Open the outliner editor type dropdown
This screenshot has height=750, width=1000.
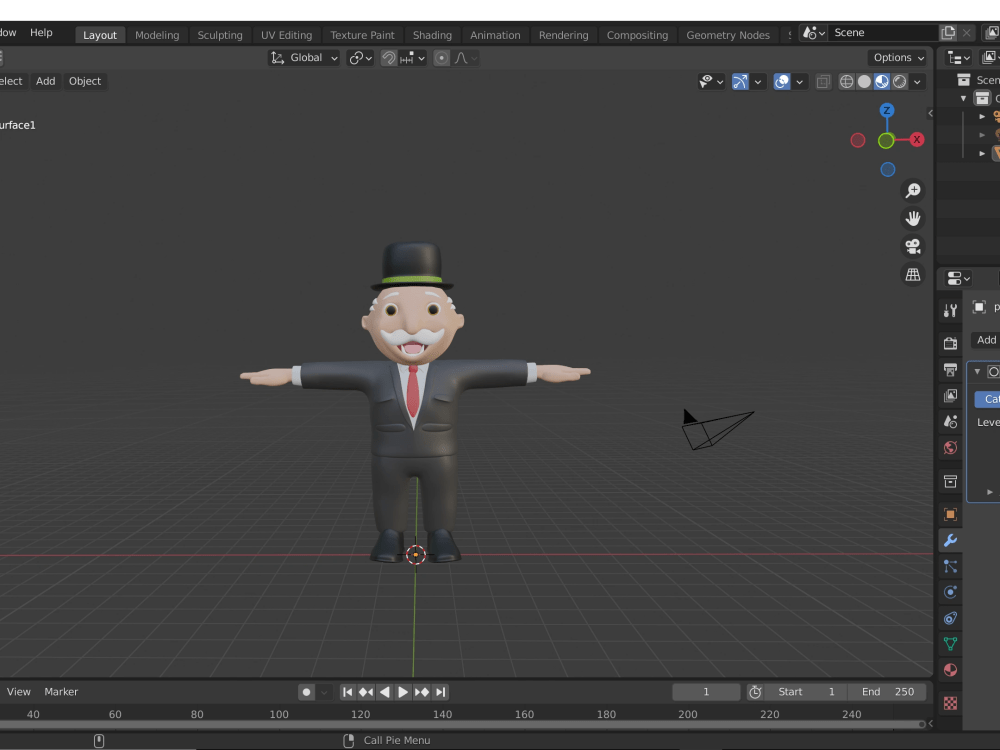coord(959,58)
